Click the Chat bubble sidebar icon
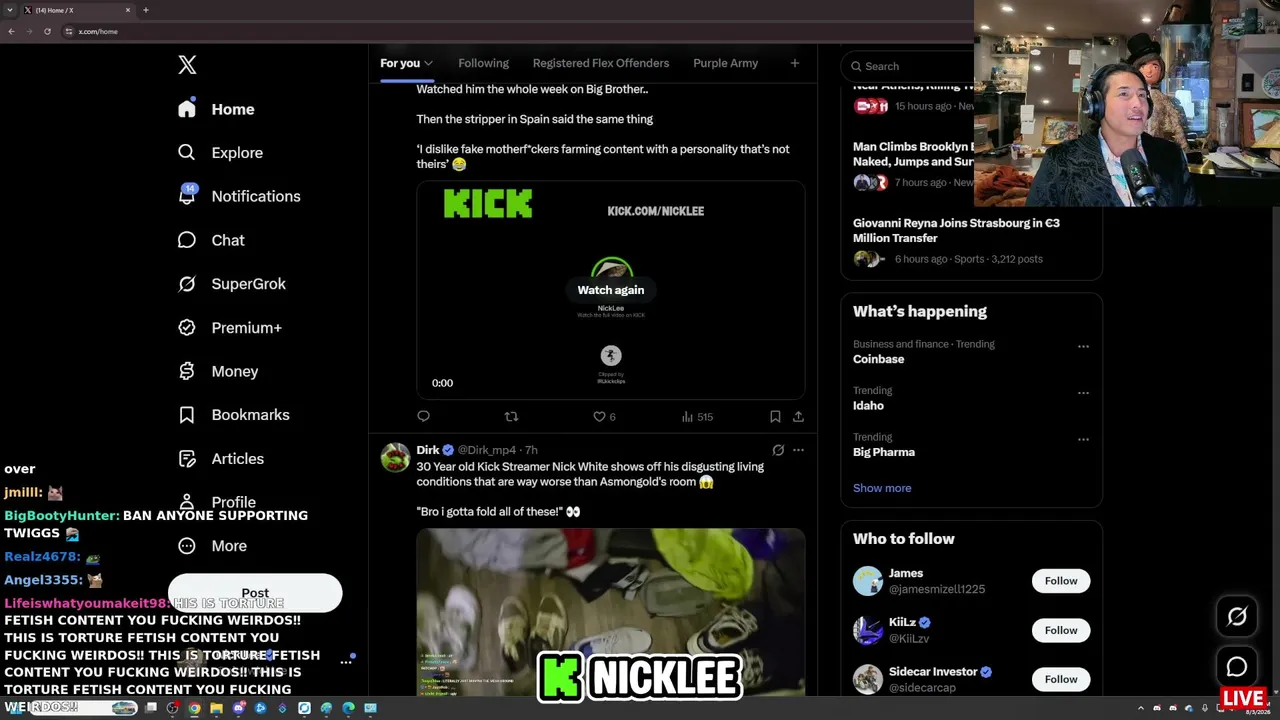Screen dimensions: 1280x720 point(187,240)
